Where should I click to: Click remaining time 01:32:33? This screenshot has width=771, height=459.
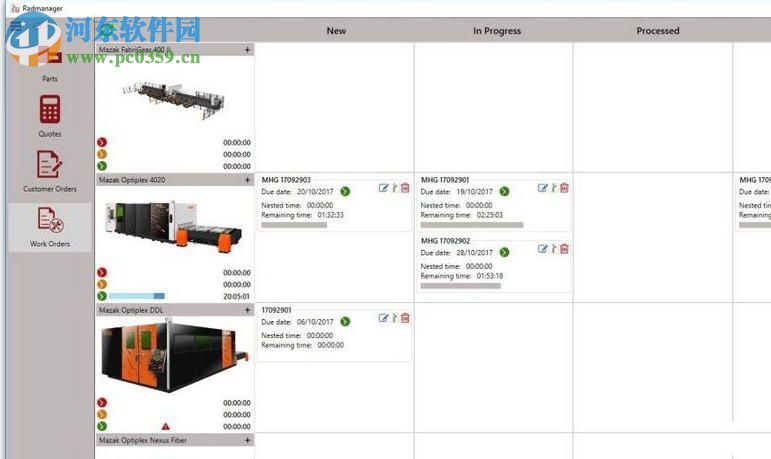(330, 215)
